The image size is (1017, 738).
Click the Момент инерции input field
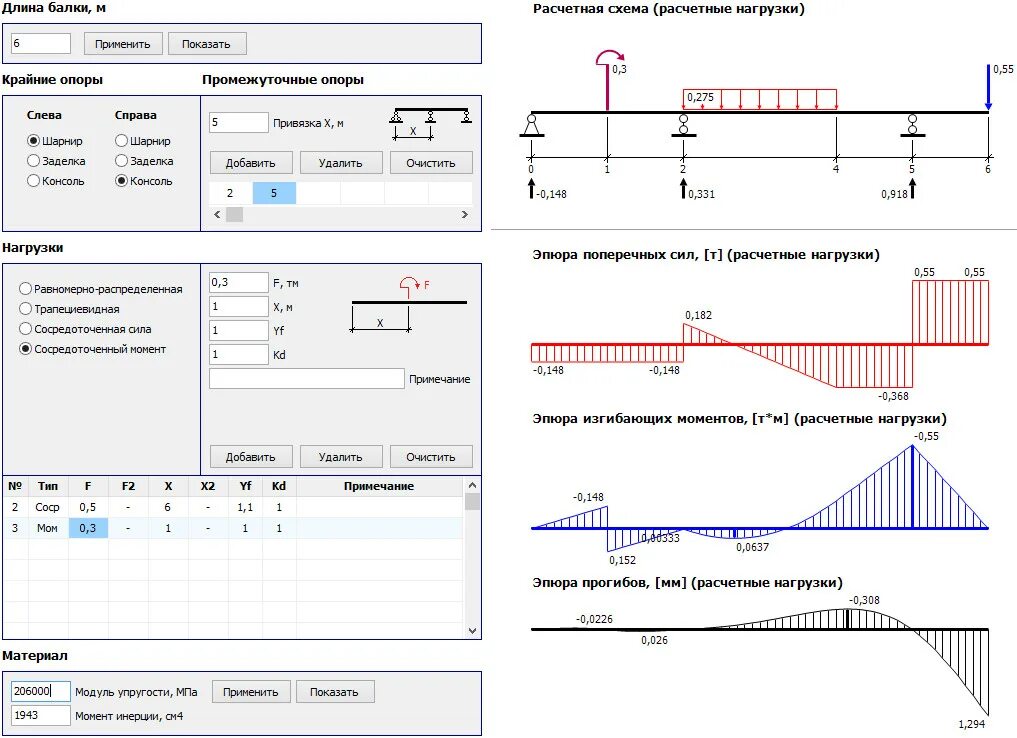click(41, 715)
